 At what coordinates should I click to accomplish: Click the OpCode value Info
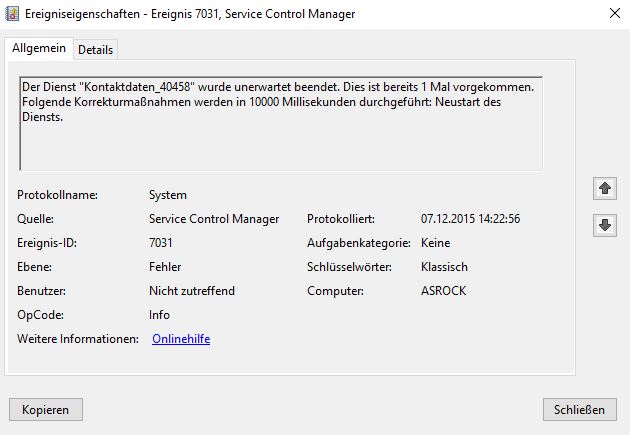point(159,315)
